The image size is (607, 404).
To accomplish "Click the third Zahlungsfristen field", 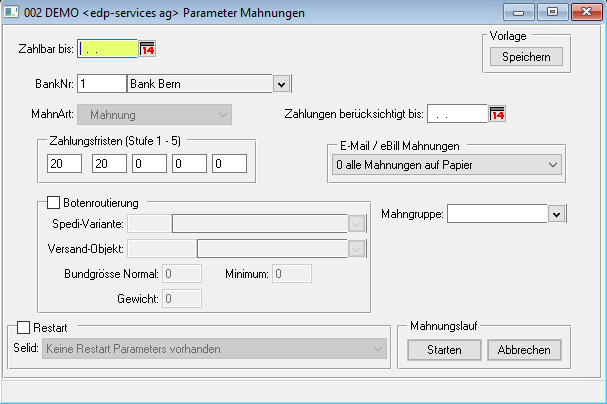I will pos(147,163).
